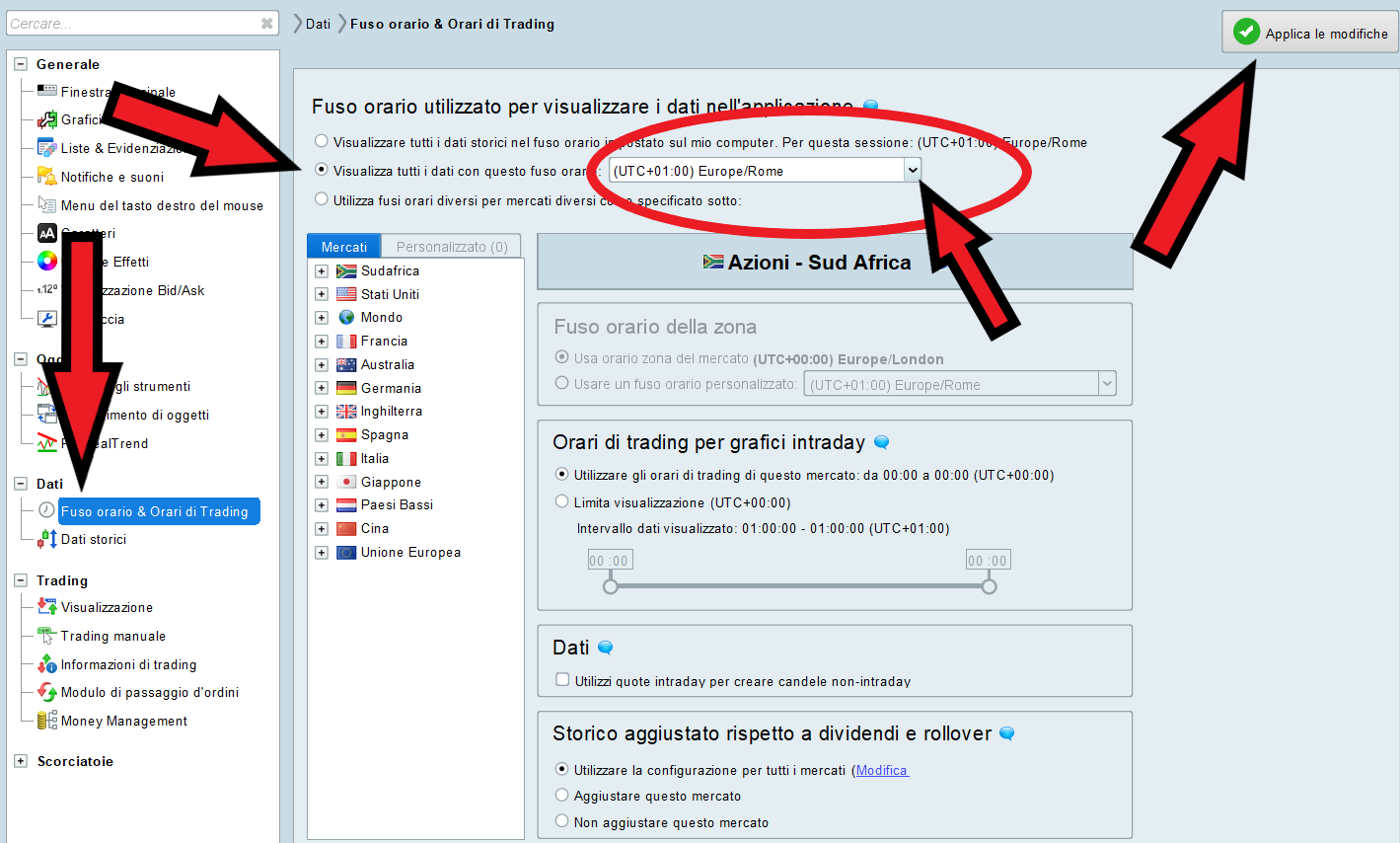Viewport: 1400px width, 843px height.
Task: Switch to the Personalizzato (0) tab
Action: coord(451,247)
